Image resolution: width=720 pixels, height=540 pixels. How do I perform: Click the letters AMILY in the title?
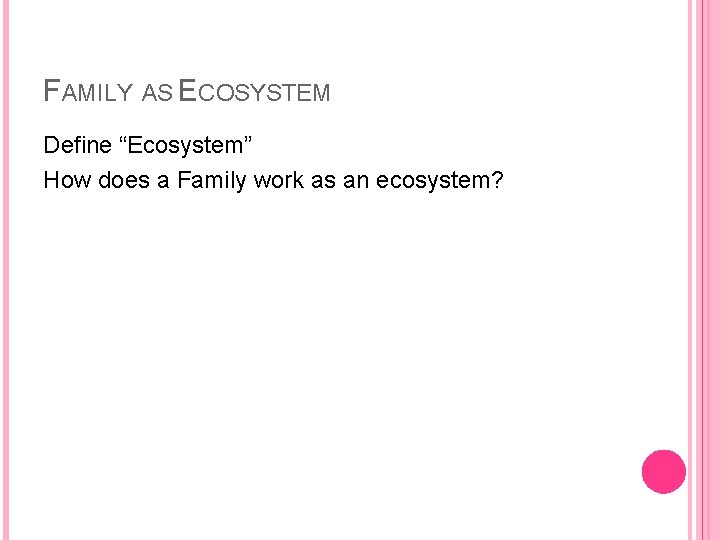point(97,93)
